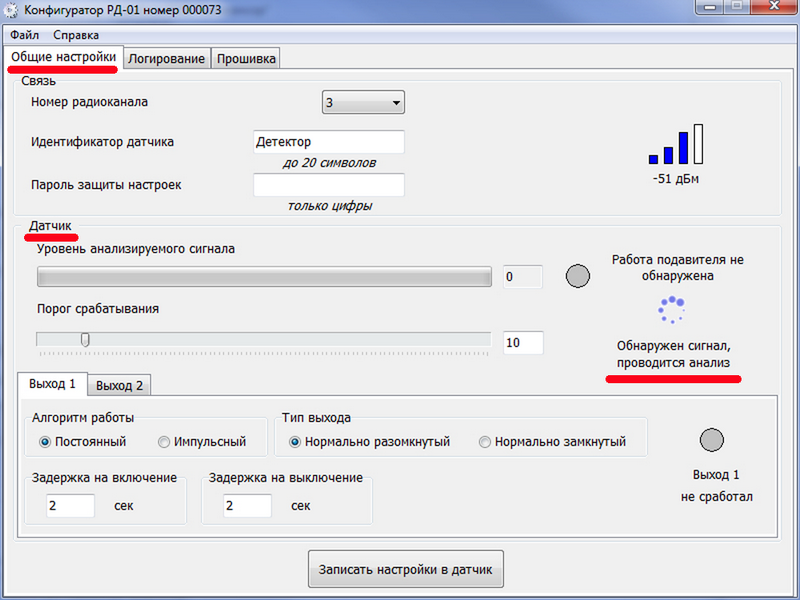Open the Справка menu
800x600 pixels.
coord(76,35)
